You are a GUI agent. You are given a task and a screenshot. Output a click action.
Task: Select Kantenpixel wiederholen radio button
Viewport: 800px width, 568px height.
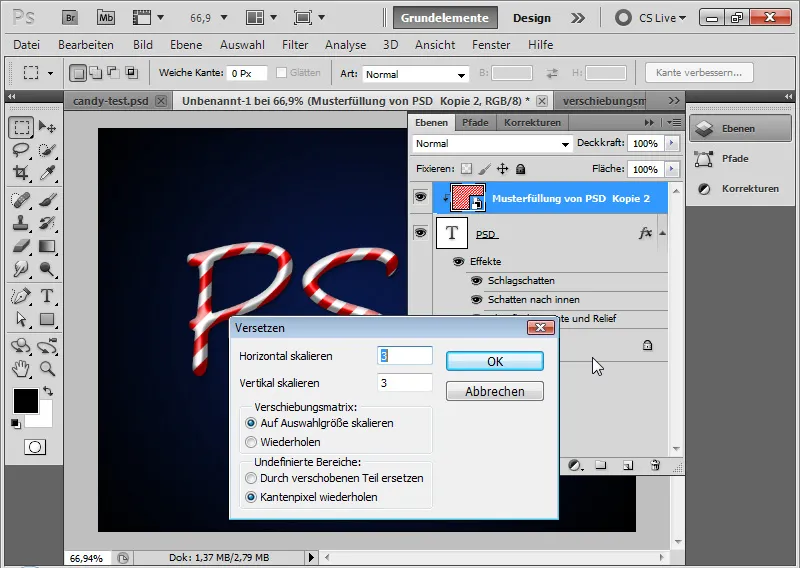(x=251, y=497)
